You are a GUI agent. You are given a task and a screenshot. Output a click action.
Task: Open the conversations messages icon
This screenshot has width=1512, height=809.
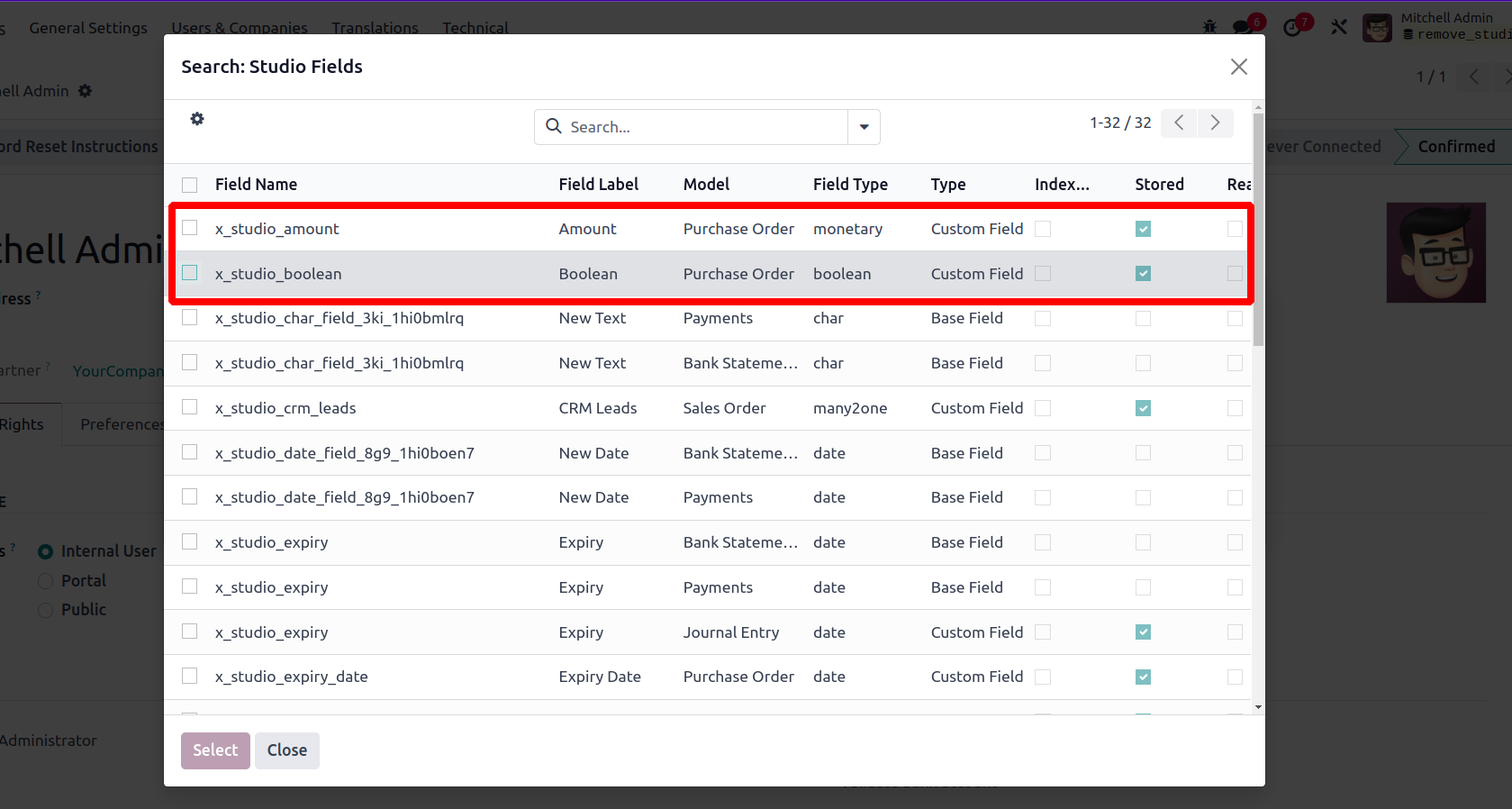1243,27
